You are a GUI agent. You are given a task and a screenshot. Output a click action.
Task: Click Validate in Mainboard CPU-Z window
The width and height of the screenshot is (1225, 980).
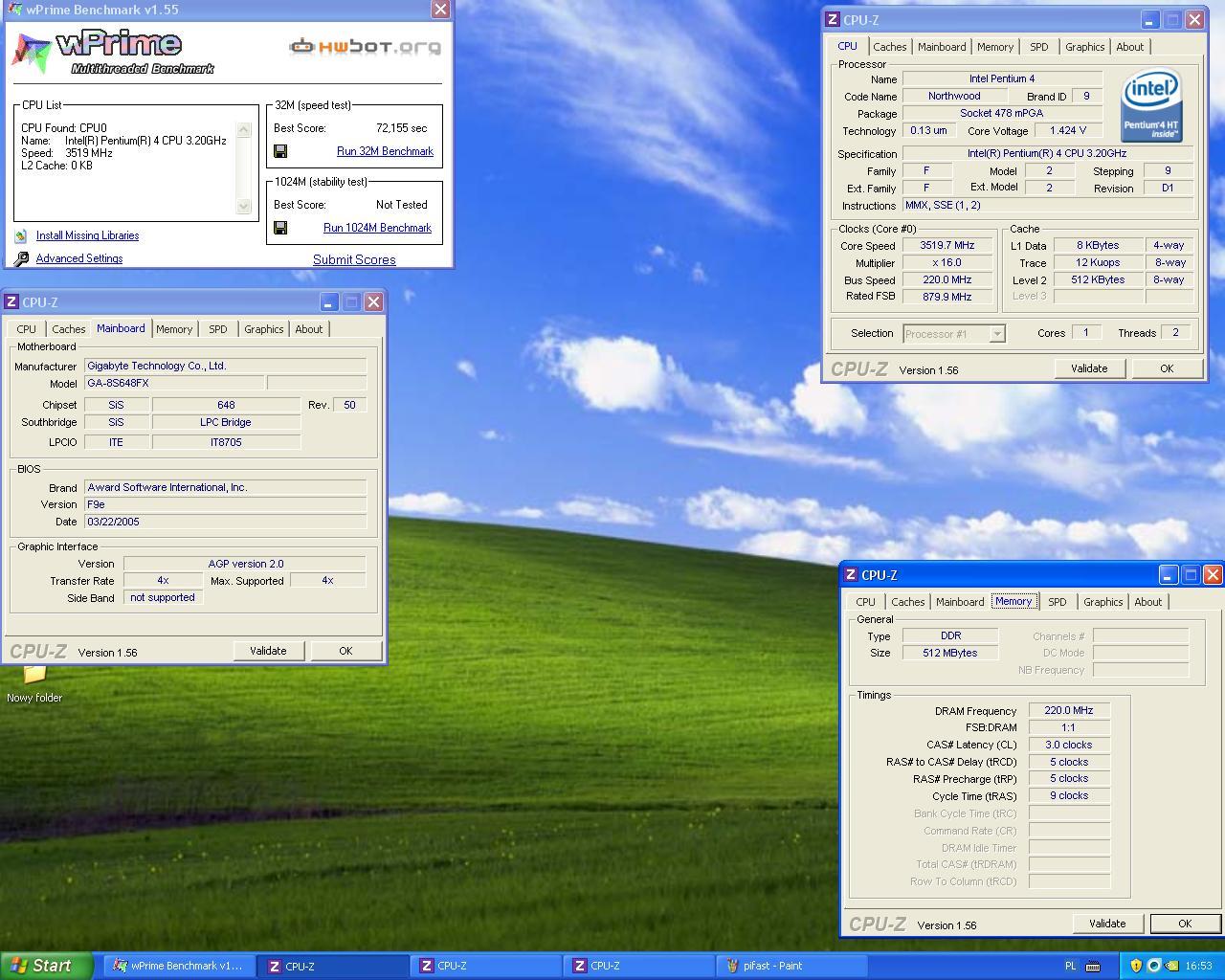point(268,651)
